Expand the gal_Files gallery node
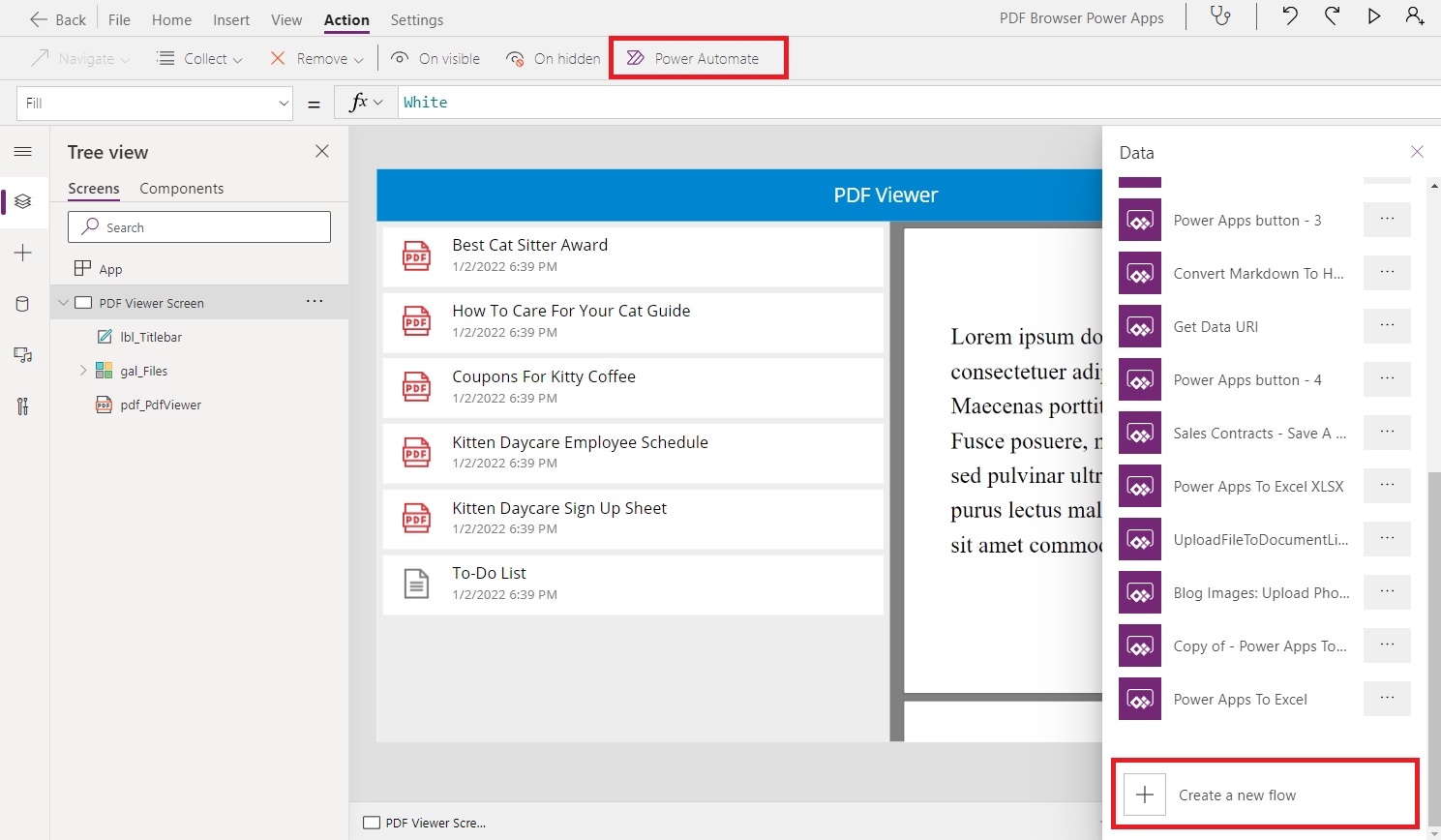 [83, 371]
